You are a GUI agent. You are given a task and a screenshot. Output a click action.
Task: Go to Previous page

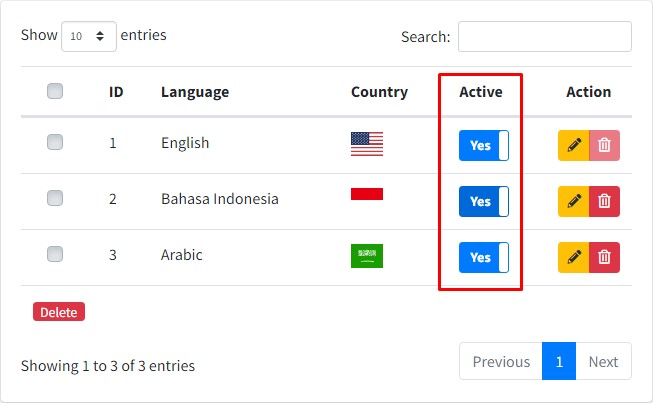coord(501,361)
